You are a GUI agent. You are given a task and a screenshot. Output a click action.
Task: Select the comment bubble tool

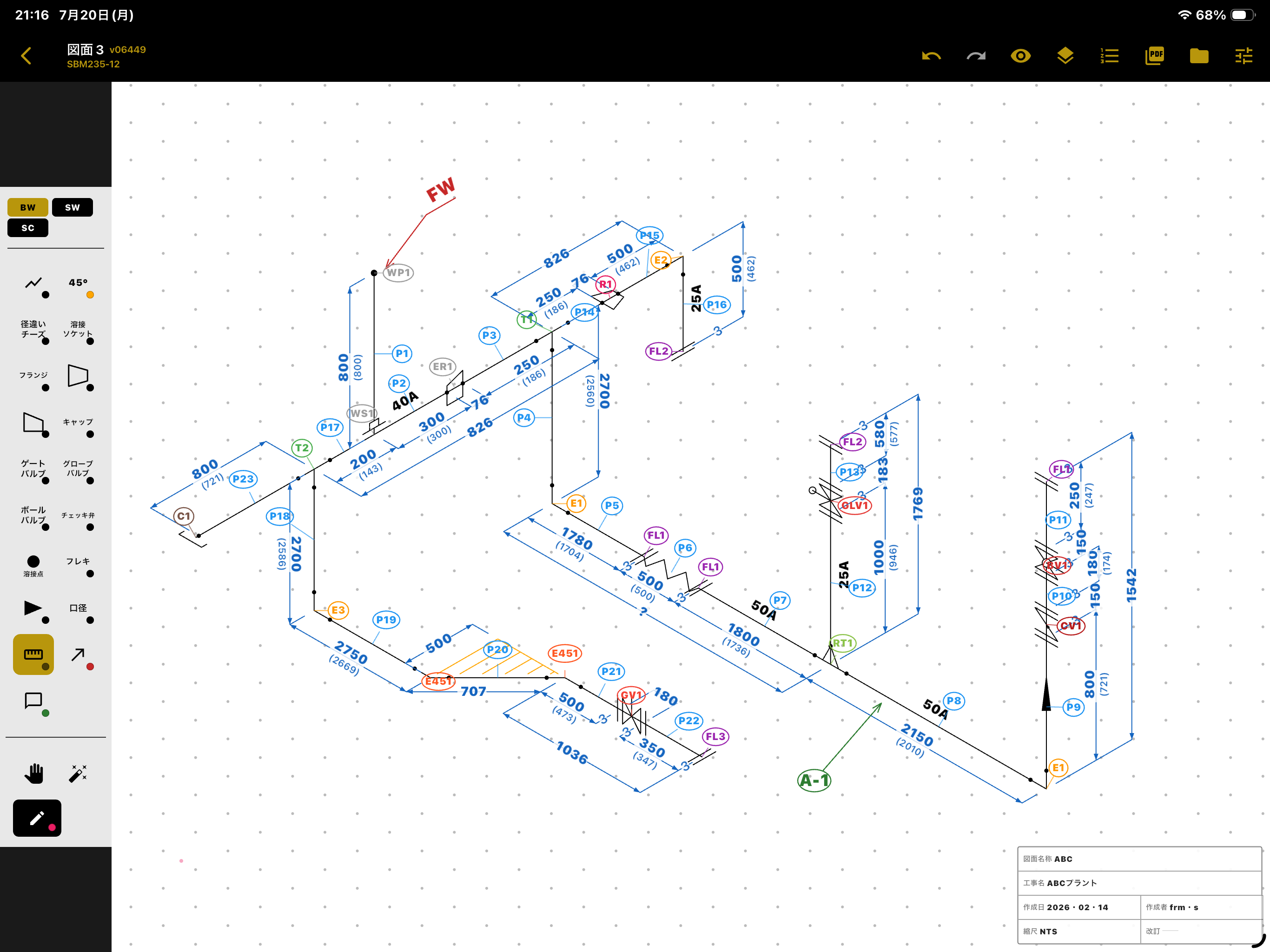[33, 701]
